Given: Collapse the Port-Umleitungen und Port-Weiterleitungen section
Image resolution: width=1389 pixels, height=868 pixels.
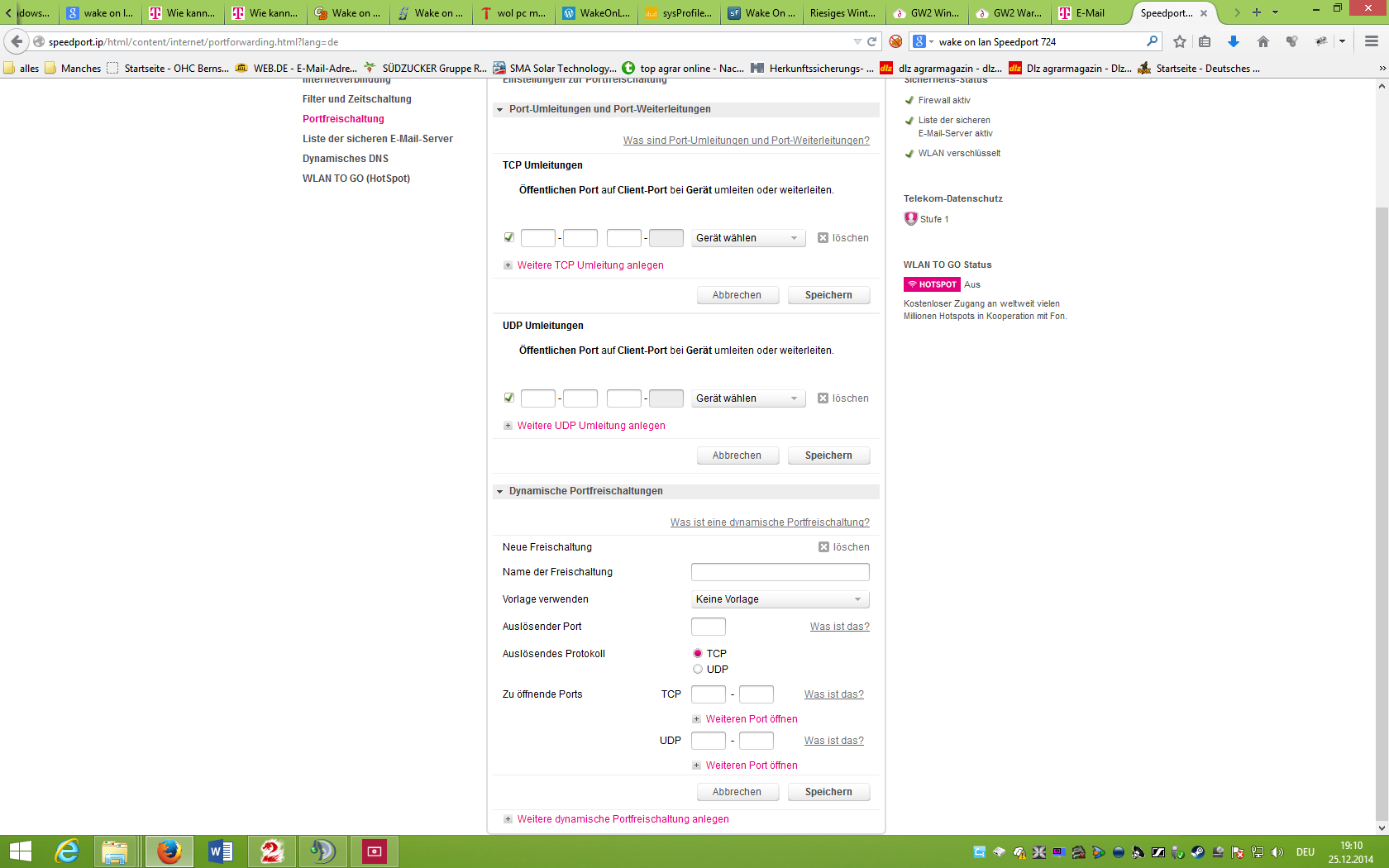Looking at the screenshot, I should [499, 109].
